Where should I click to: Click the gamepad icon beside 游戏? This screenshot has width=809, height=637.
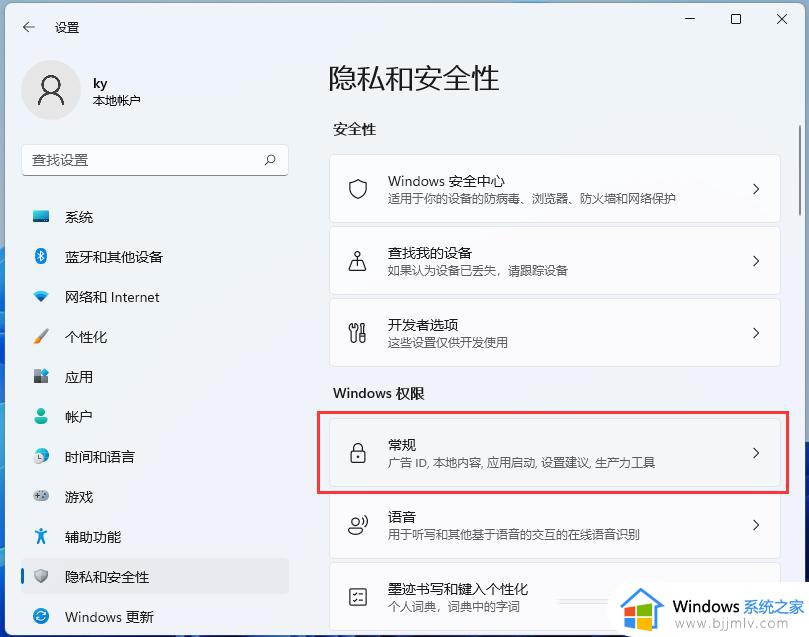41,496
